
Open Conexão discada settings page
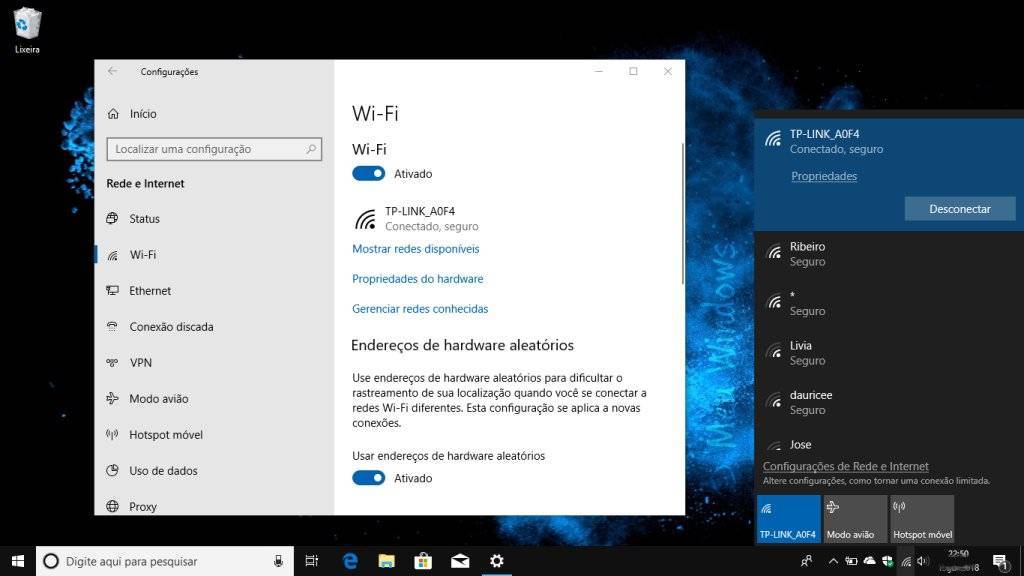(x=214, y=327)
